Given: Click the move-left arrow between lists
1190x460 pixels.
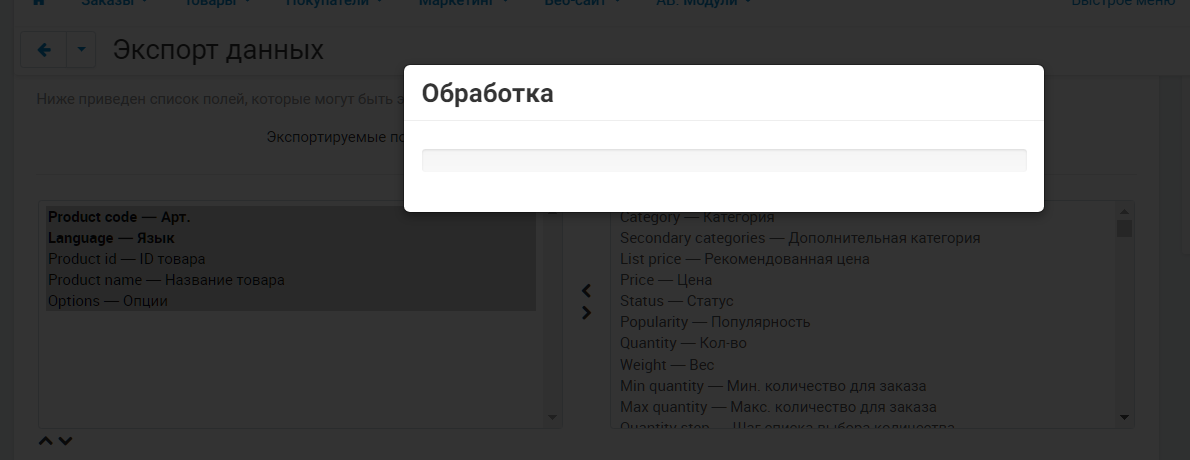Looking at the screenshot, I should tap(586, 291).
